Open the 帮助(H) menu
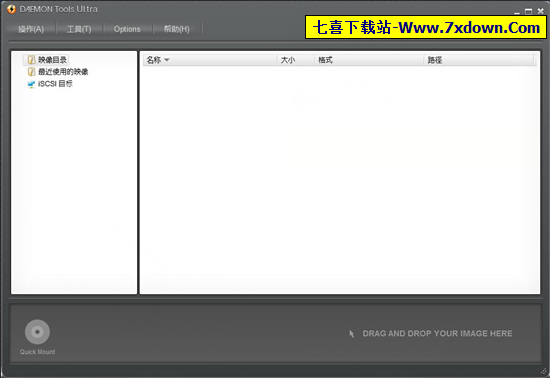Image resolution: width=550 pixels, height=378 pixels. [x=177, y=29]
